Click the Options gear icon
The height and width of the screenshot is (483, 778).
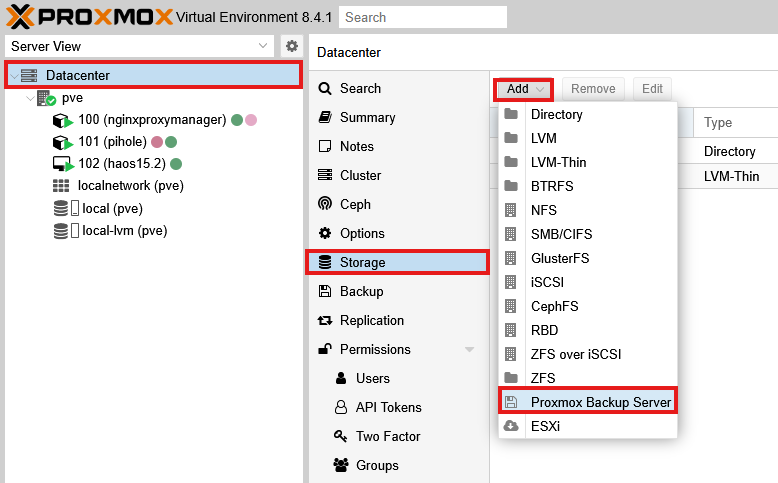tap(325, 233)
